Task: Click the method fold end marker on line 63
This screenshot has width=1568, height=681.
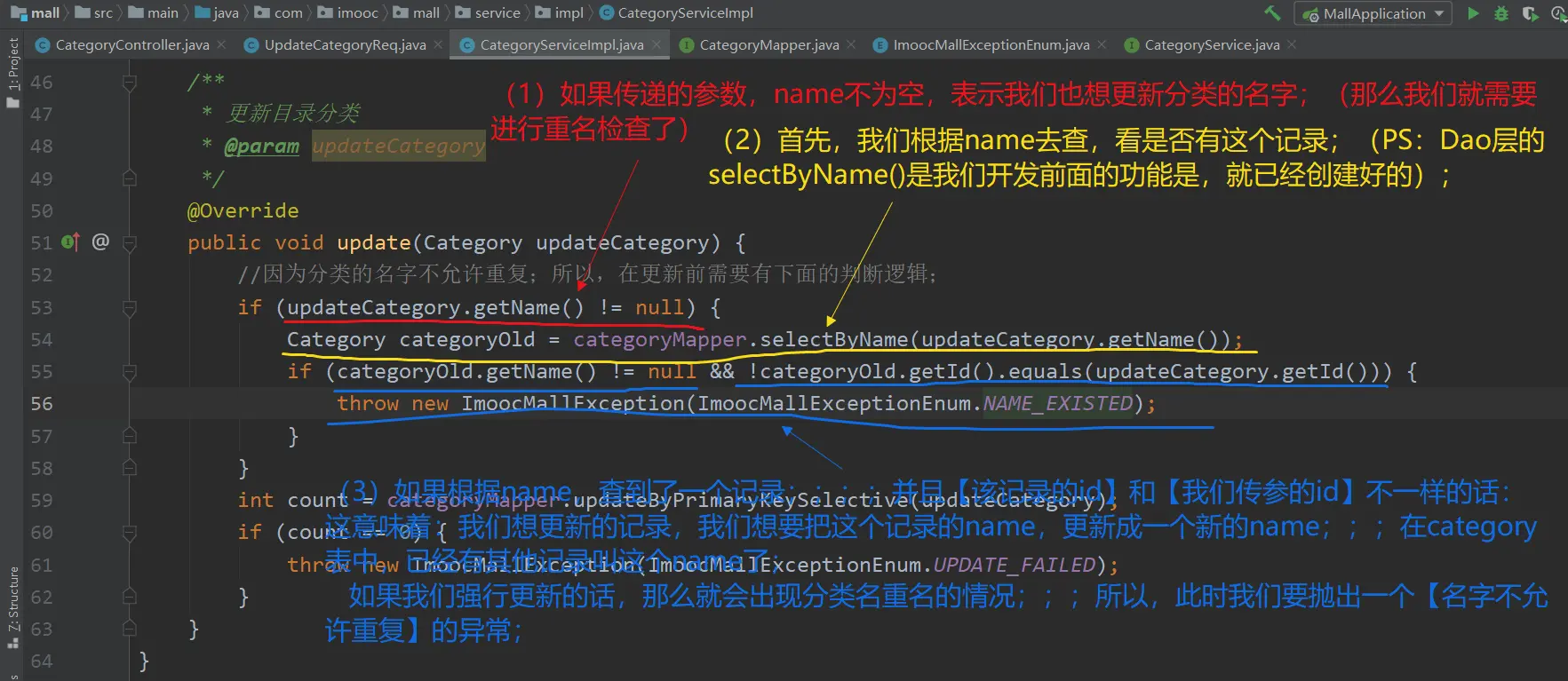Action: (130, 629)
